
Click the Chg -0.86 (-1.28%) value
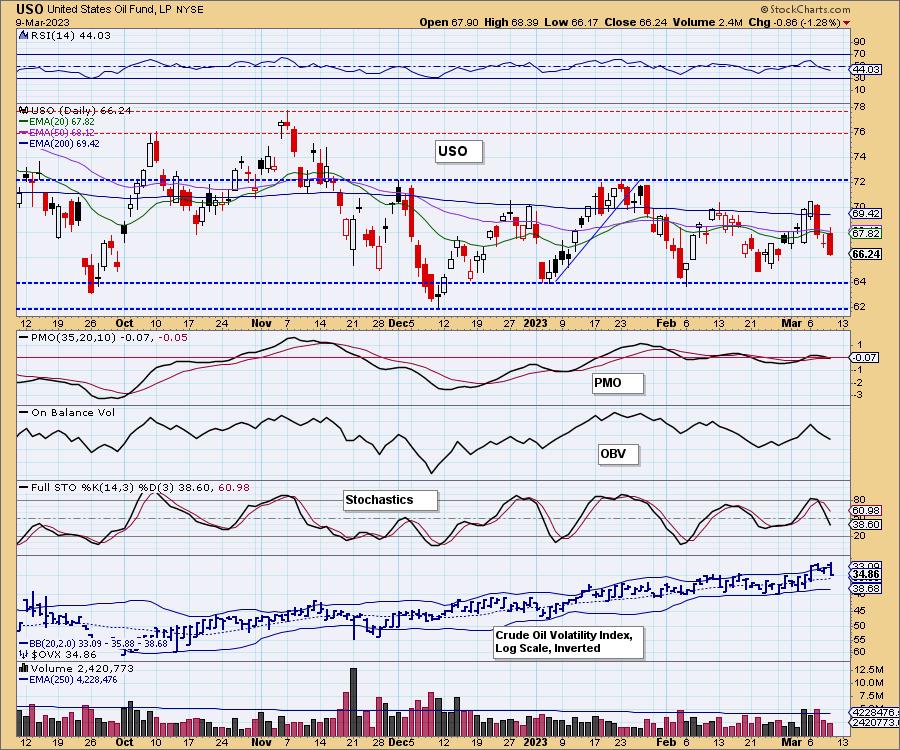click(x=795, y=22)
